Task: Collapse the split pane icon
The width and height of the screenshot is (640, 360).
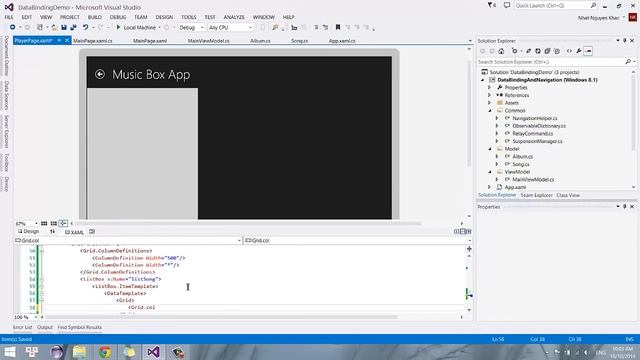Action: click(469, 231)
